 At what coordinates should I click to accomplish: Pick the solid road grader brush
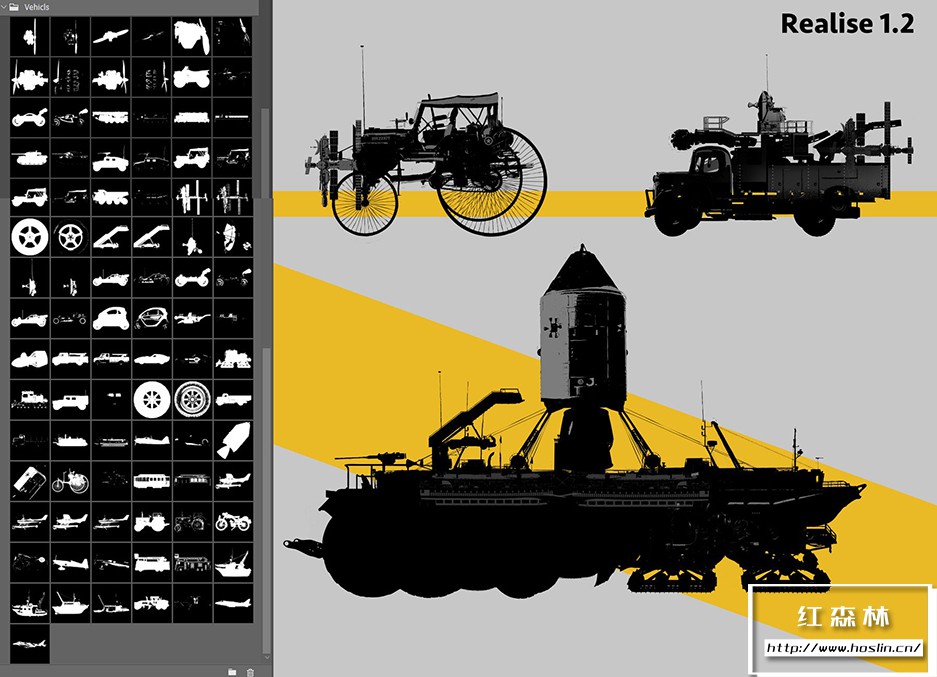click(151, 603)
